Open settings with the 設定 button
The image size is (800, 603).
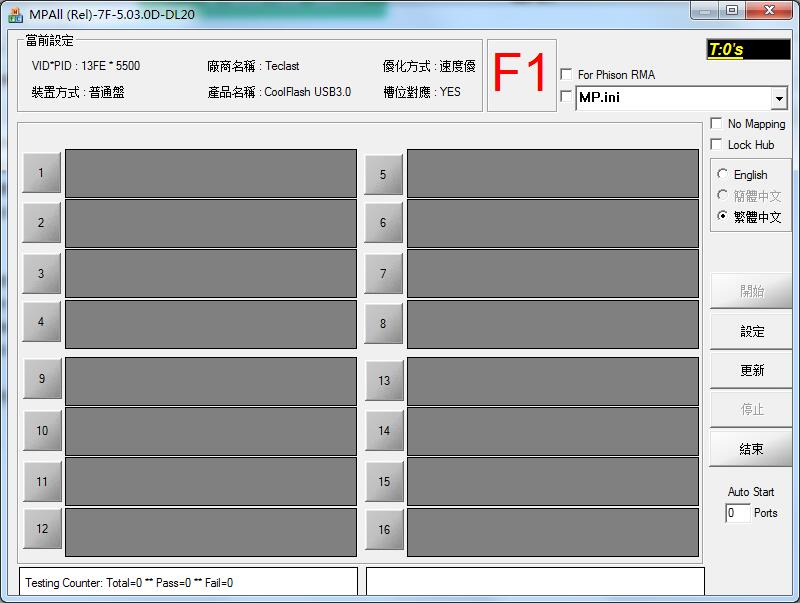pos(751,331)
